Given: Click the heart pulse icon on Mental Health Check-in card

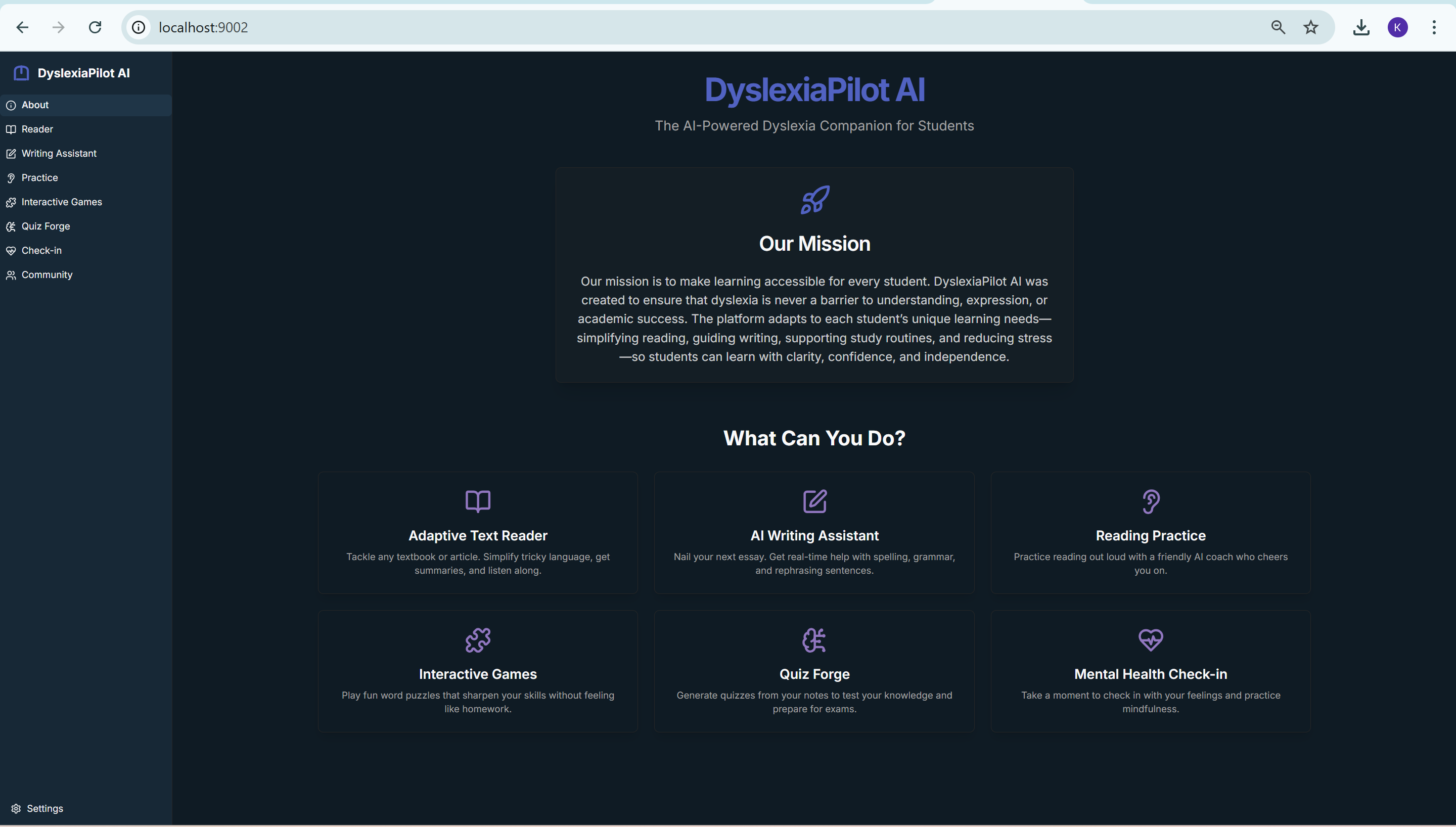Looking at the screenshot, I should point(1151,640).
